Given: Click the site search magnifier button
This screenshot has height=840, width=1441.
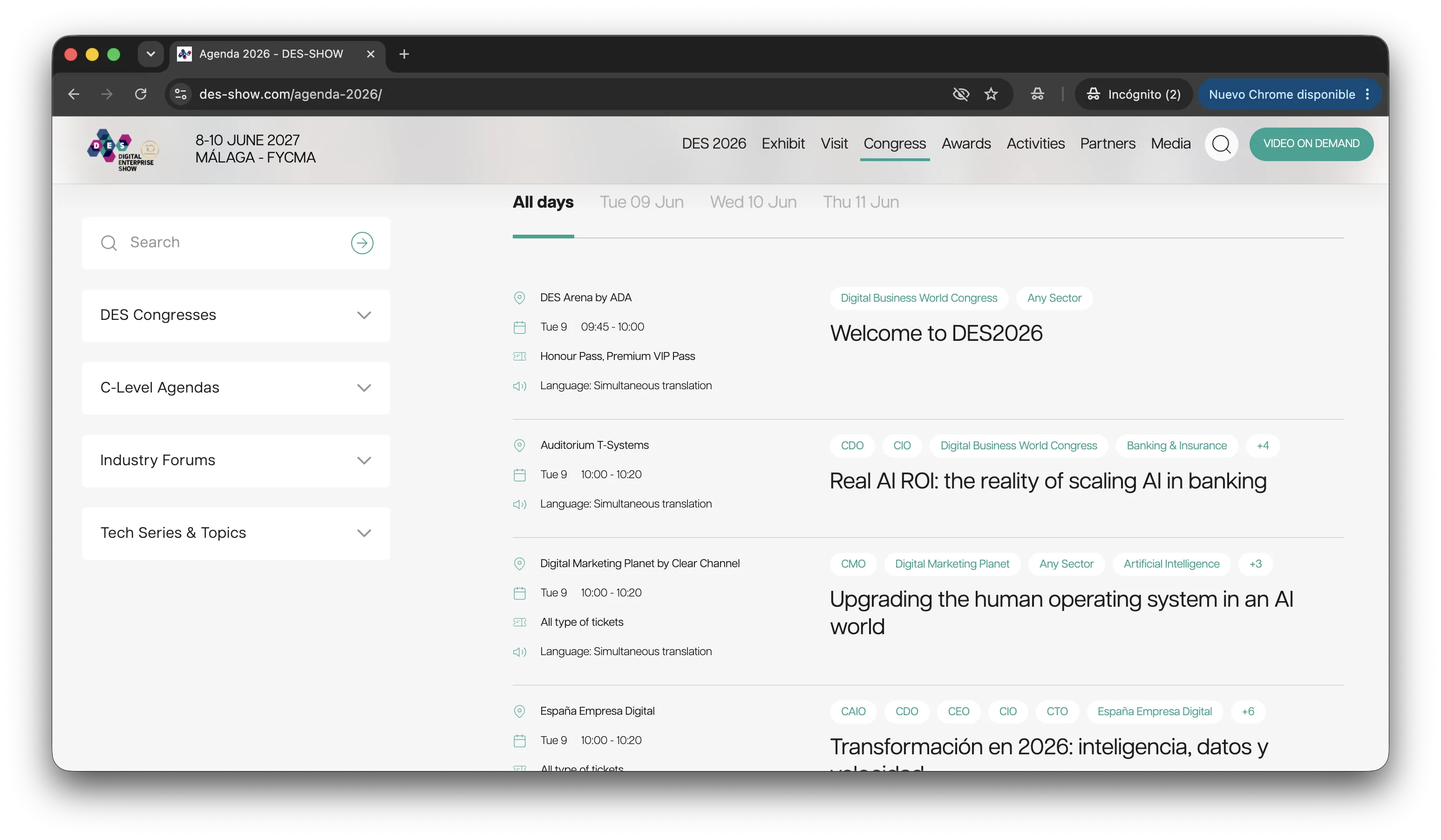Looking at the screenshot, I should tap(1222, 144).
